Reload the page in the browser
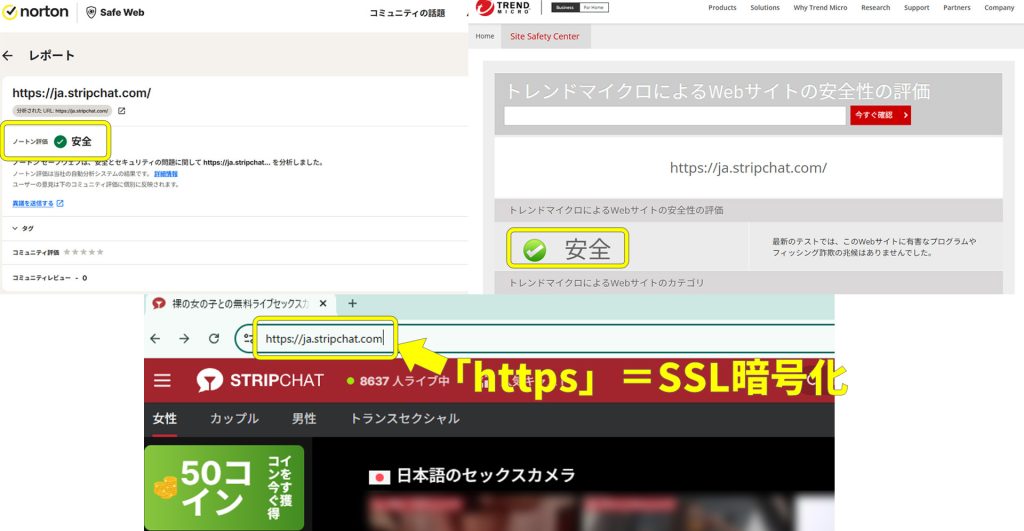Viewport: 1024px width, 531px height. (214, 338)
